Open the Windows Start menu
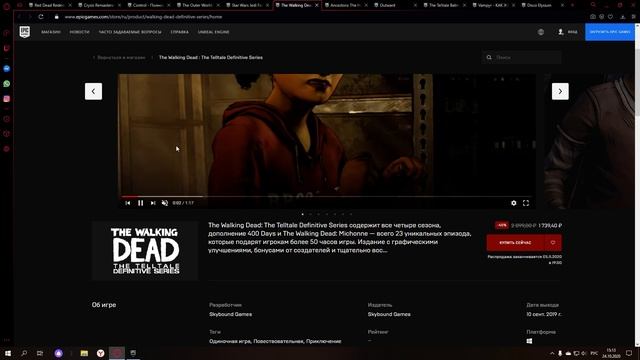This screenshot has width=640, height=360. [8, 353]
